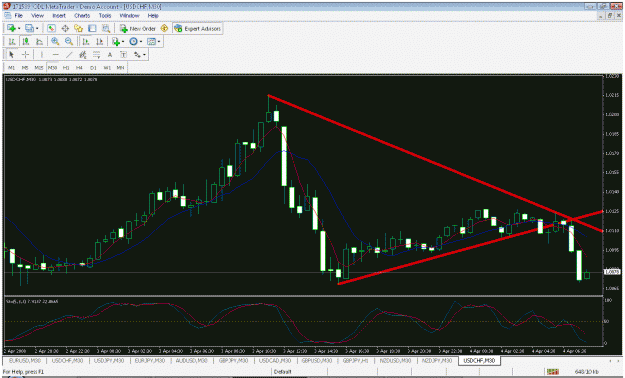Open the Tools menu
The height and width of the screenshot is (378, 625).
(x=105, y=16)
